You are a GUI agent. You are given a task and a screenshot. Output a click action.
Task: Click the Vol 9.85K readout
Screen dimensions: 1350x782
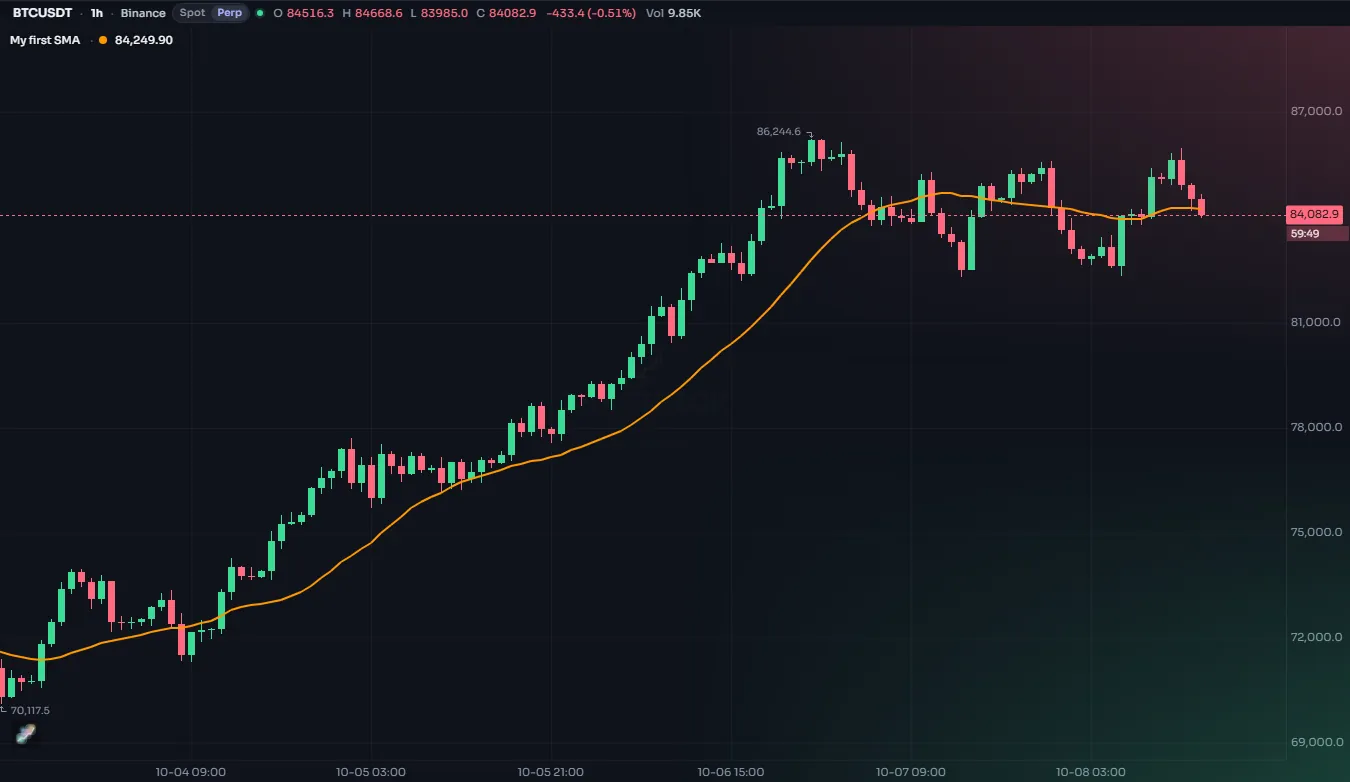coord(674,13)
